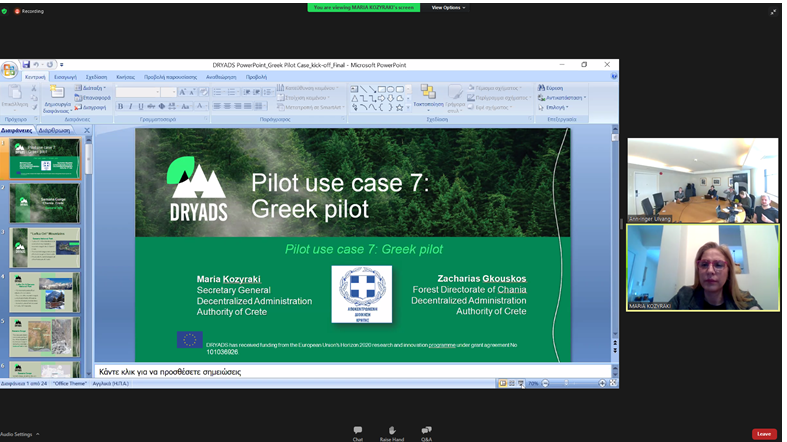Select the rectangle shape in shapes gallery
Screen dimensions: 787x442
pos(381,89)
